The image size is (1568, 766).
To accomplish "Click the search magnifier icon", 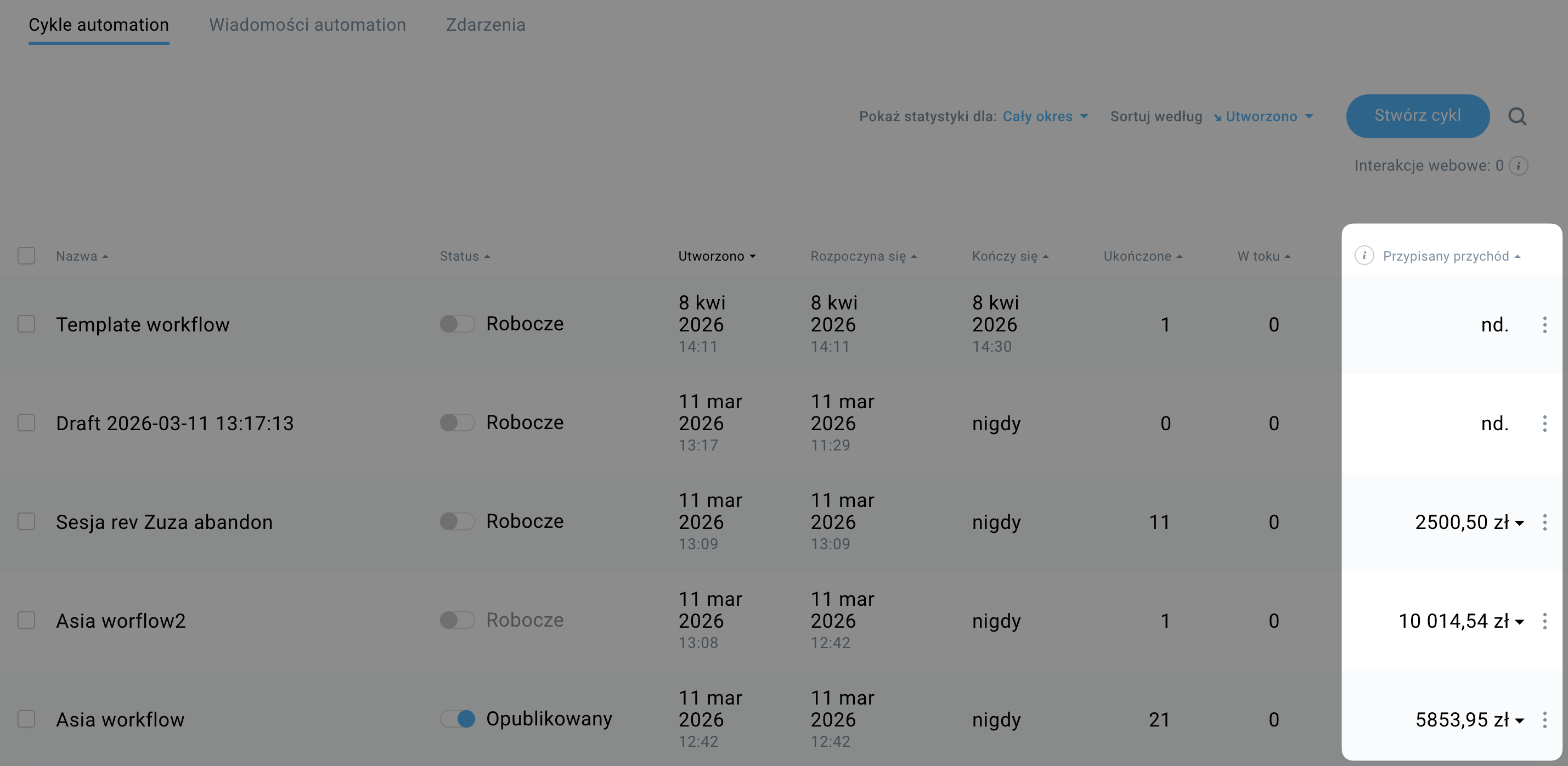I will 1517,116.
